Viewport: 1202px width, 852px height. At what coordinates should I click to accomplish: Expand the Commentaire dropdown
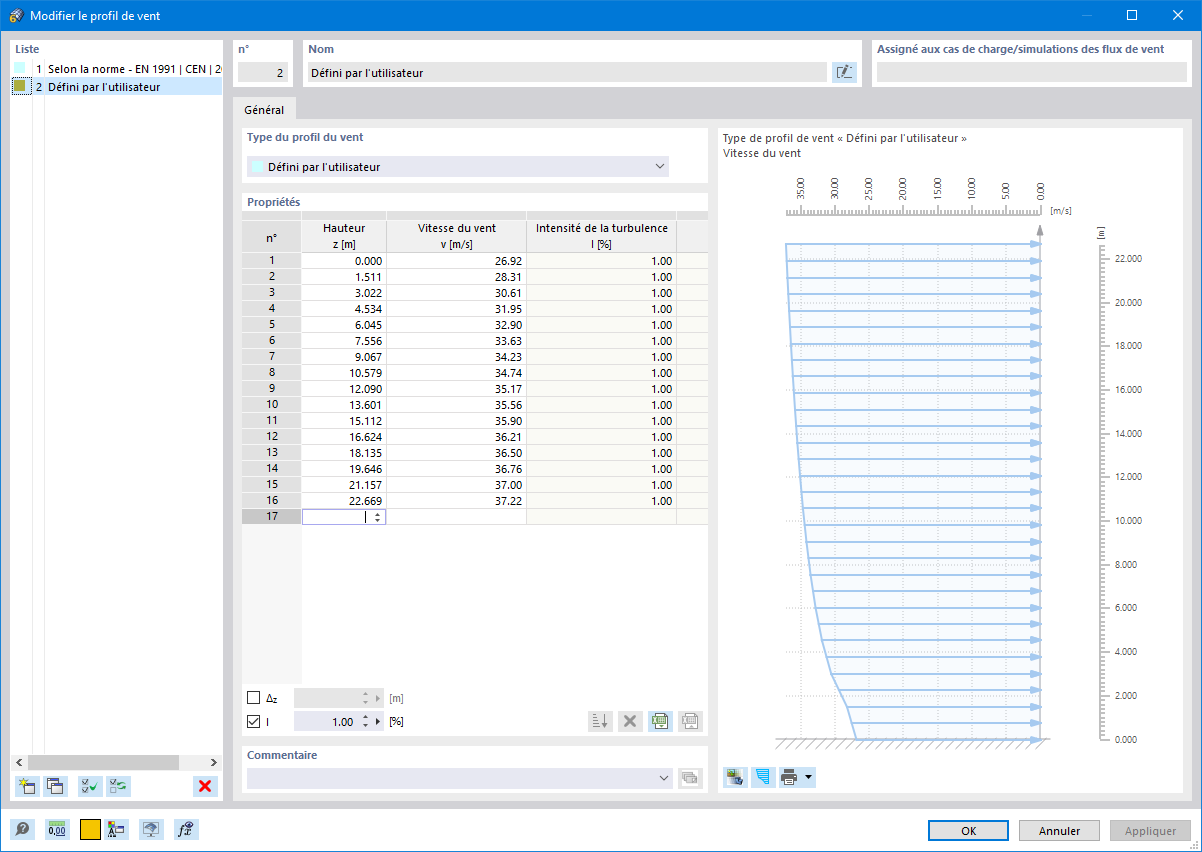665,778
